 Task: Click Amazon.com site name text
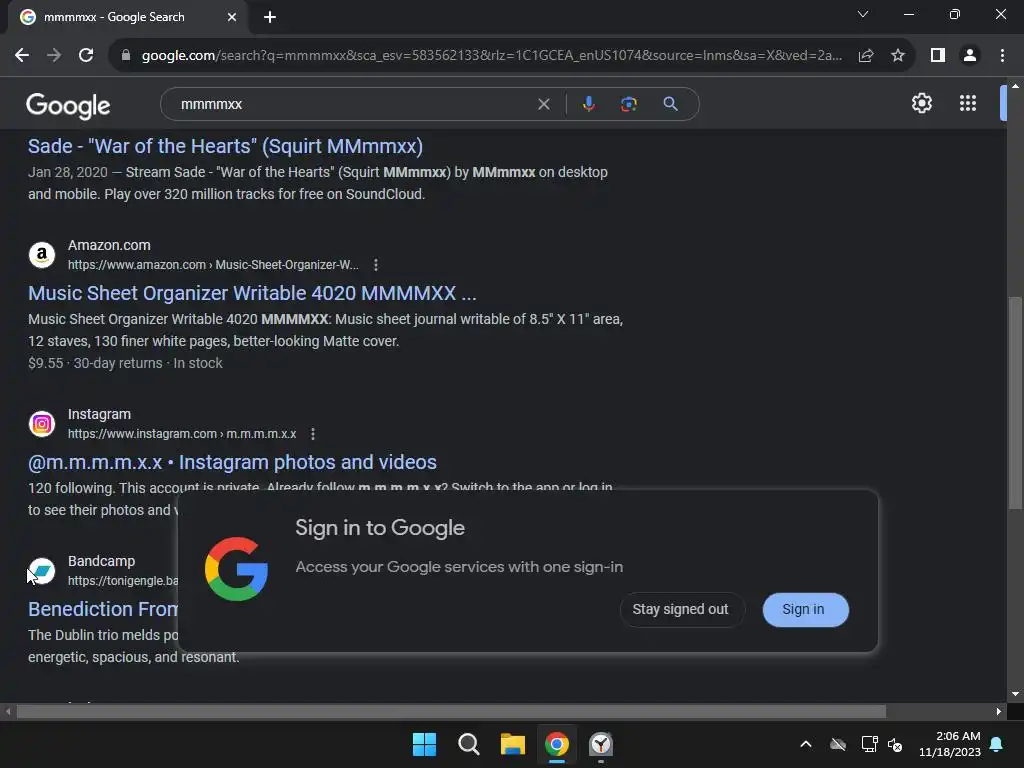109,246
